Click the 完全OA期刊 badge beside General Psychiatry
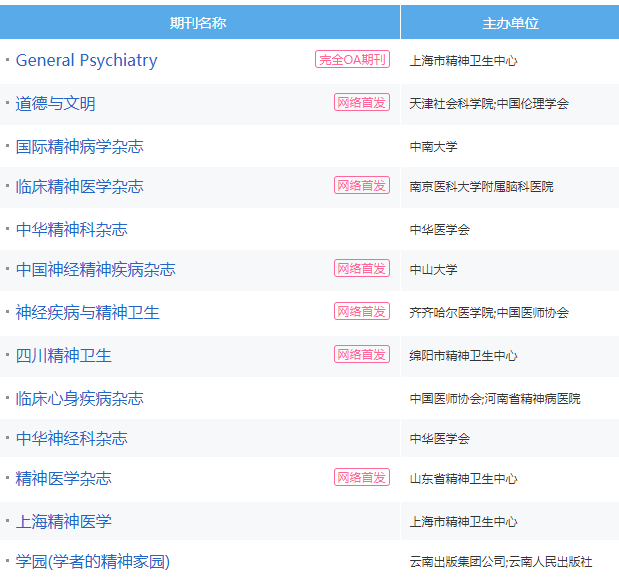The image size is (619, 587). click(352, 59)
